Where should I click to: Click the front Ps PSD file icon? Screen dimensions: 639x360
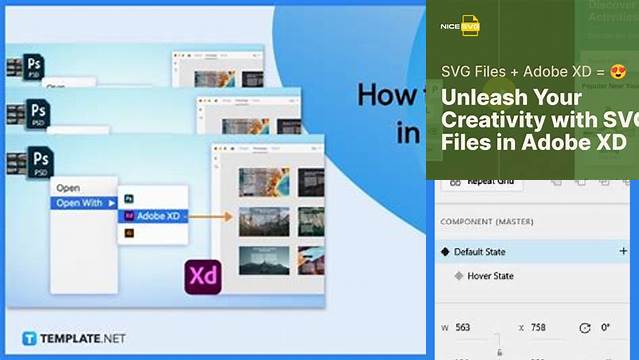pyautogui.click(x=41, y=162)
